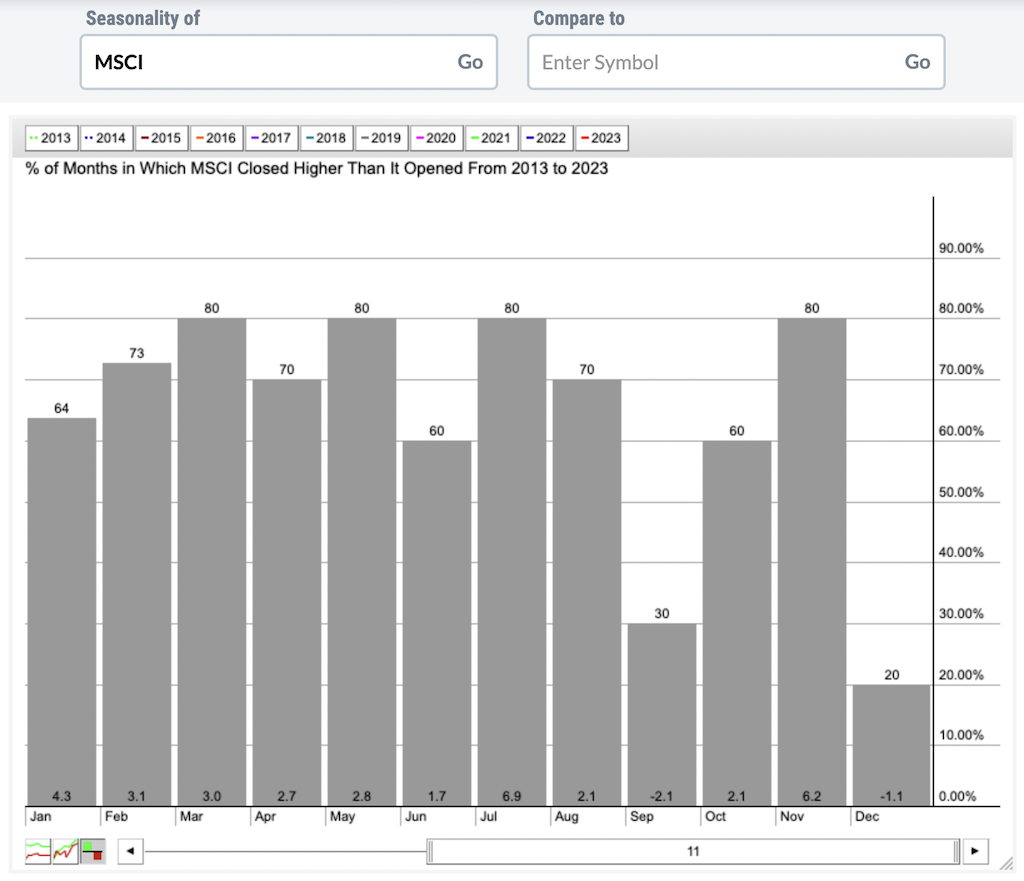Click the right arrow of the year range
Image resolution: width=1024 pixels, height=881 pixels.
(975, 851)
